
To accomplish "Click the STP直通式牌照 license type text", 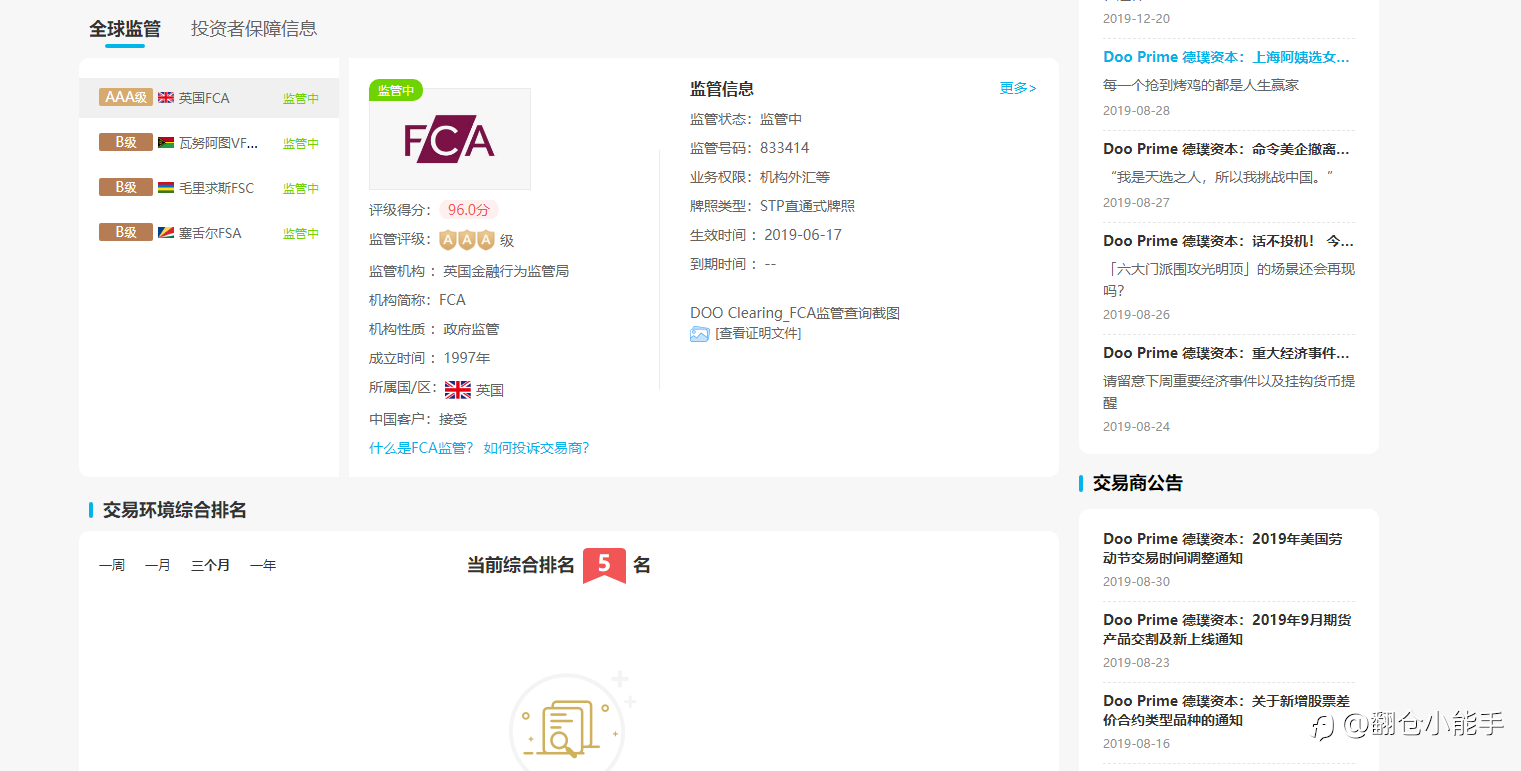I will tap(807, 206).
